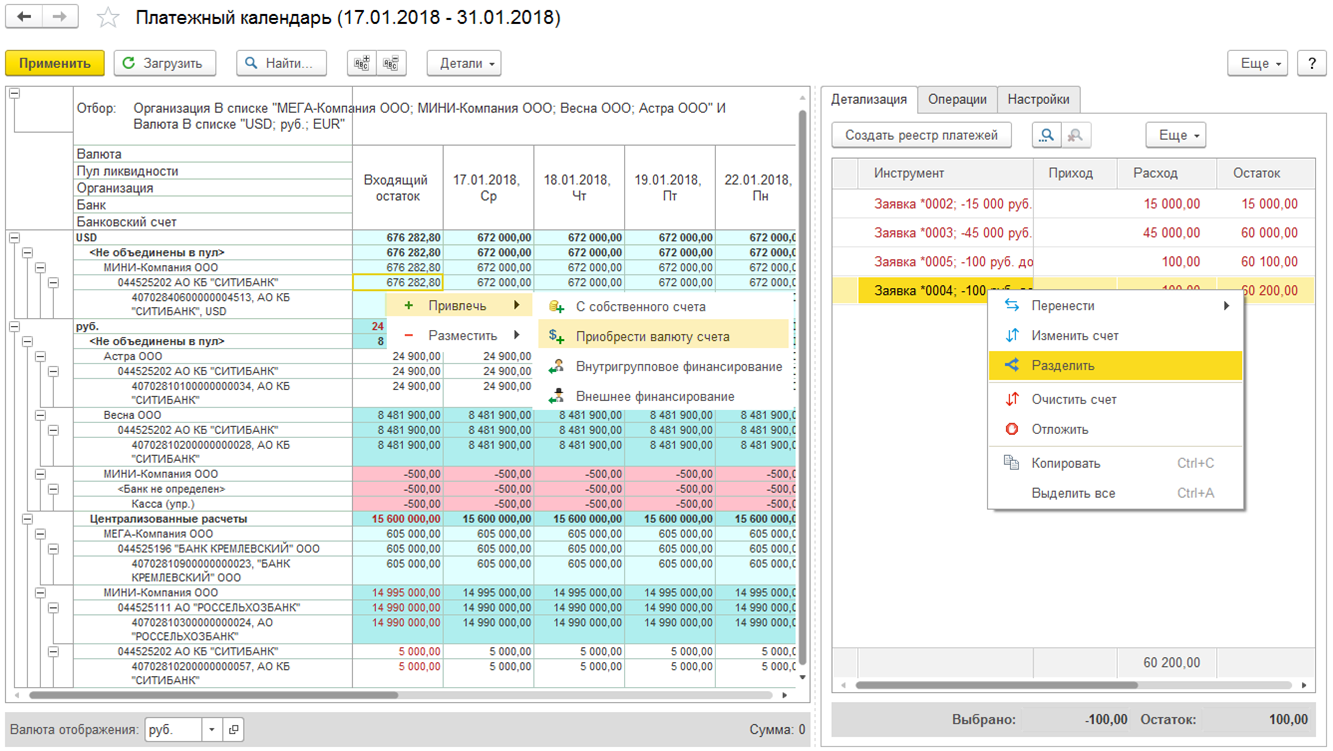Click the forward navigation arrow
Image resolution: width=1333 pixels, height=751 pixels.
coord(59,17)
